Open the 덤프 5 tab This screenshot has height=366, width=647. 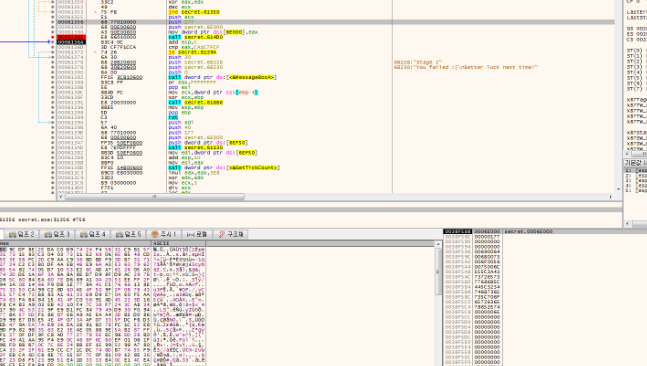[x=128, y=234]
